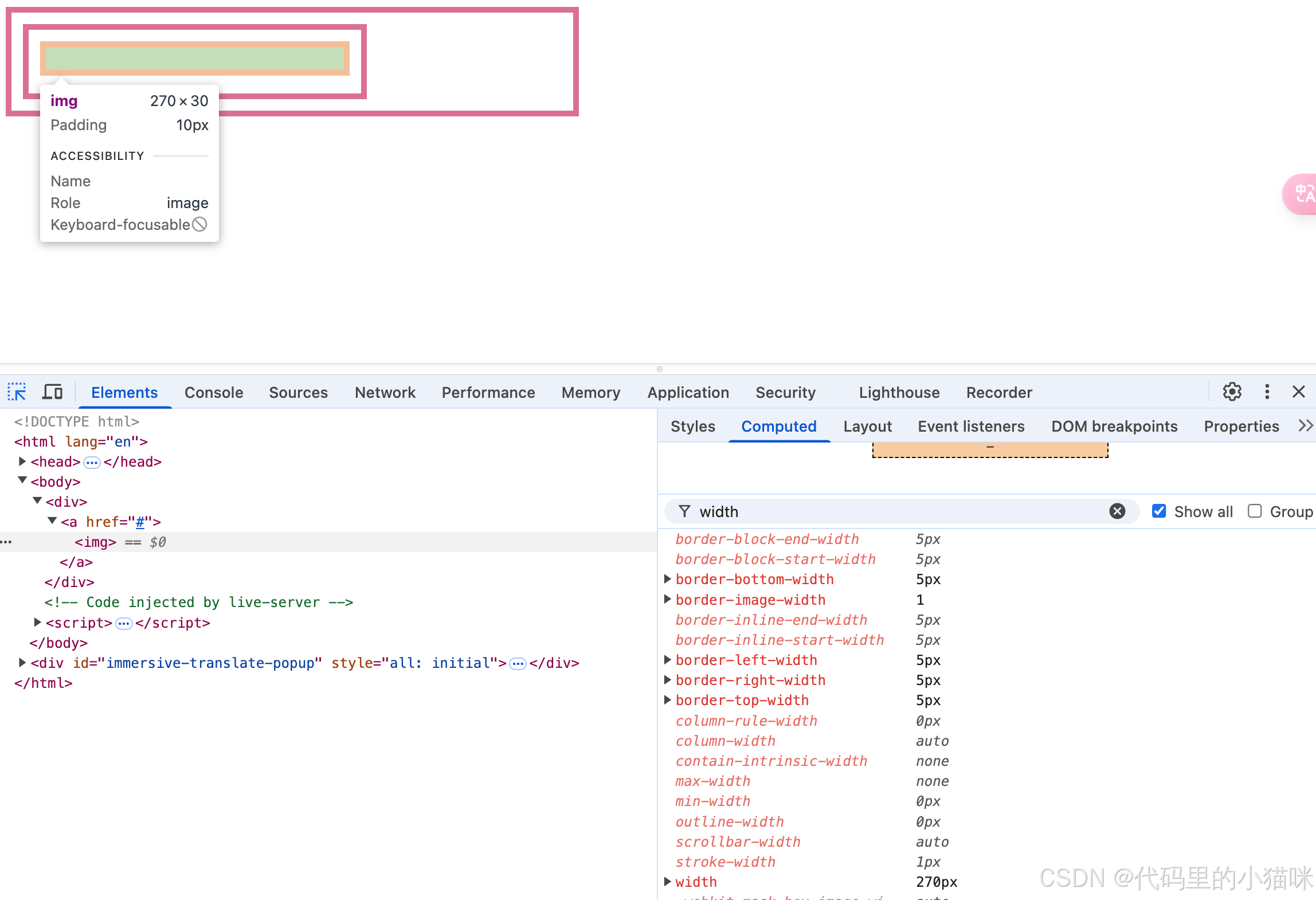Close the DevTools panel
The height and width of the screenshot is (900, 1316).
pyautogui.click(x=1299, y=392)
